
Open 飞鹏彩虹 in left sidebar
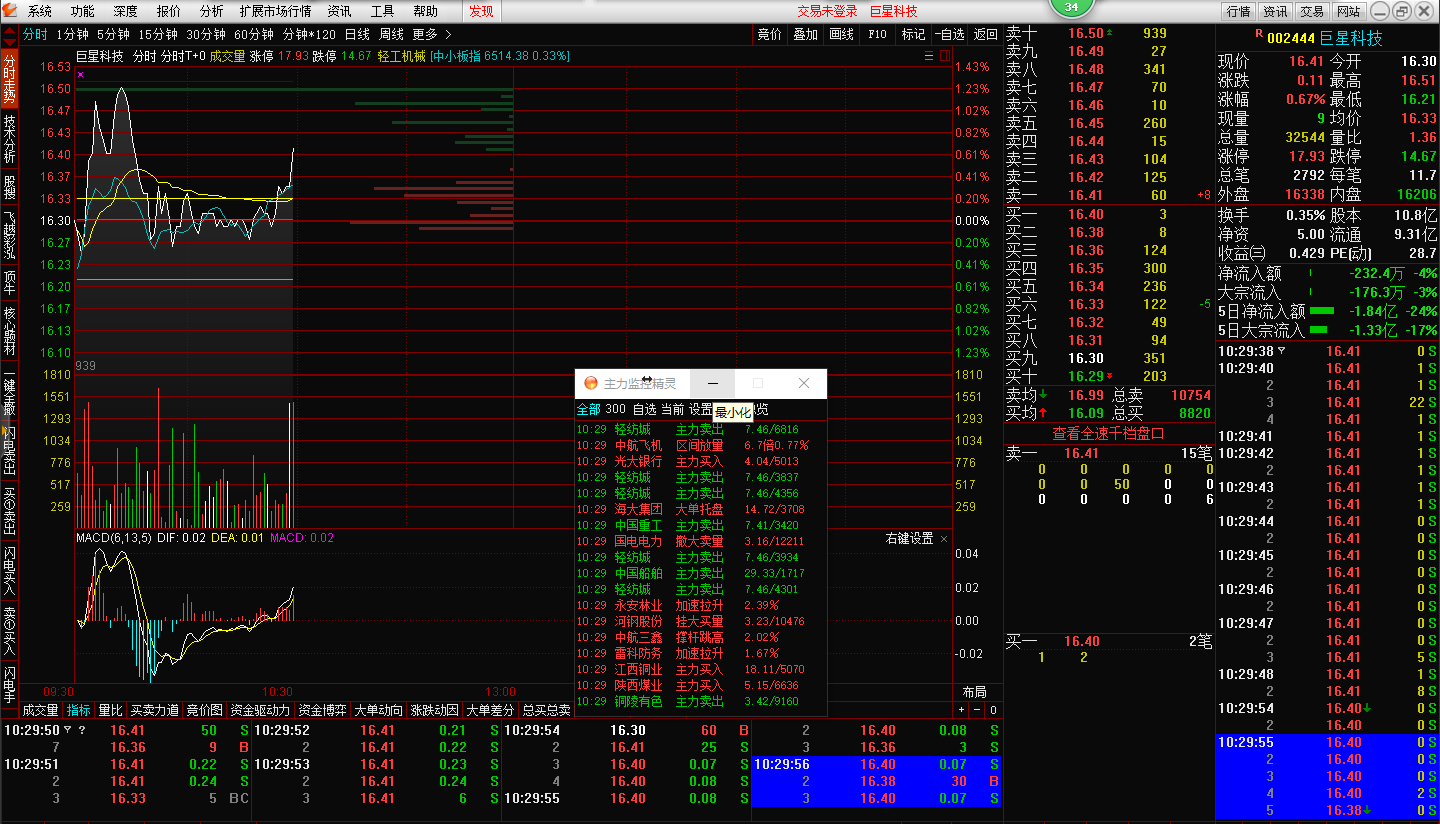pos(10,234)
